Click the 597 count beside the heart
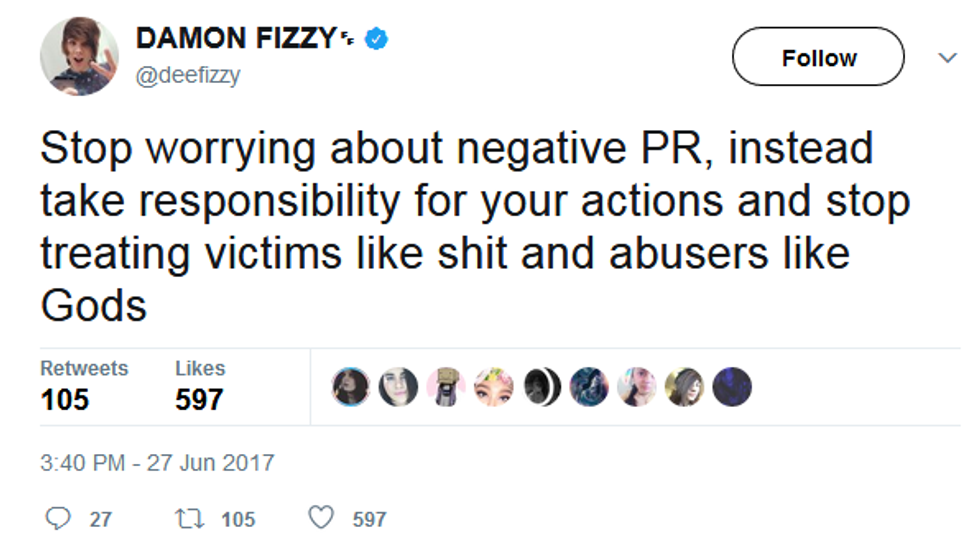Screen dimensions: 980x557 pyautogui.click(x=369, y=519)
